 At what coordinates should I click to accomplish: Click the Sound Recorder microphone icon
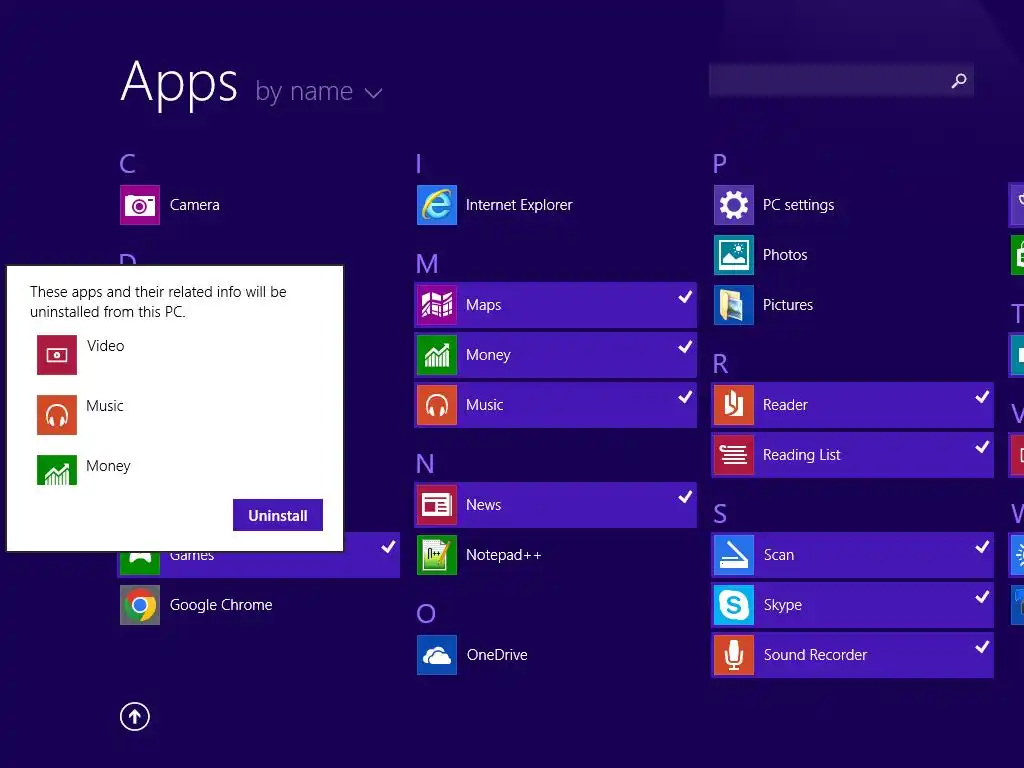[x=734, y=655]
